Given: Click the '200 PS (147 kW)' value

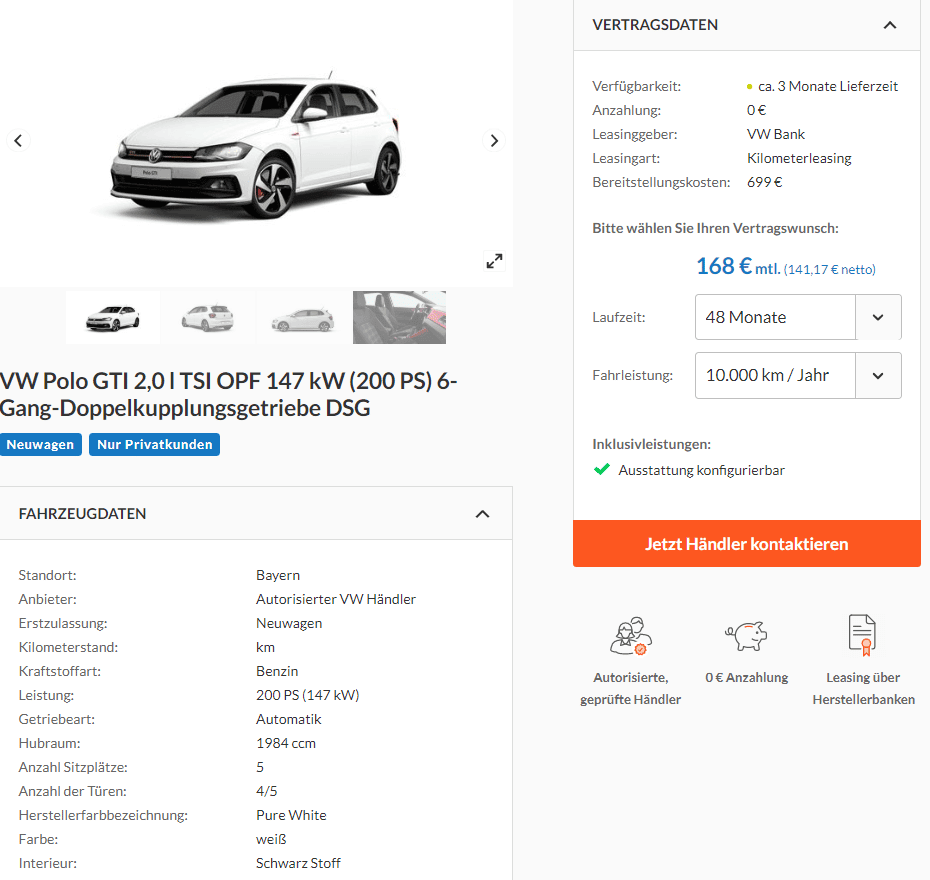Looking at the screenshot, I should (x=308, y=696).
